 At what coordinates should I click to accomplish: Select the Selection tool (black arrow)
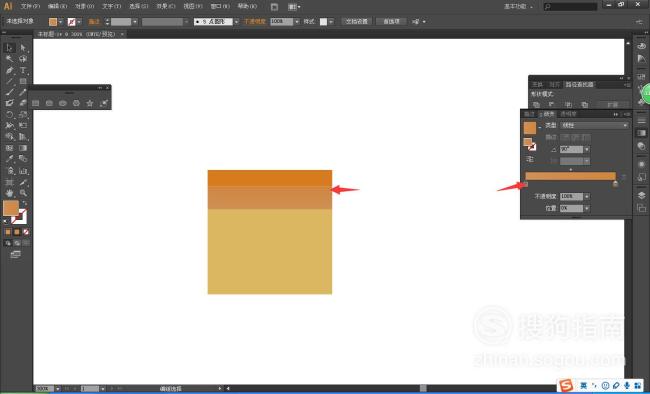point(9,48)
